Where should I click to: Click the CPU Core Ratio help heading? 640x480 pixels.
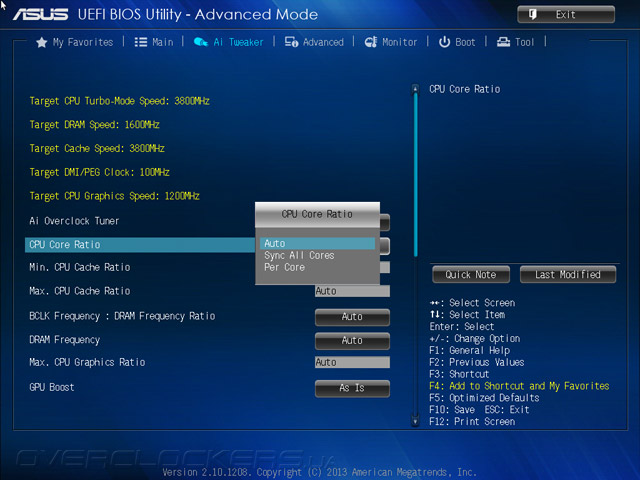click(464, 89)
